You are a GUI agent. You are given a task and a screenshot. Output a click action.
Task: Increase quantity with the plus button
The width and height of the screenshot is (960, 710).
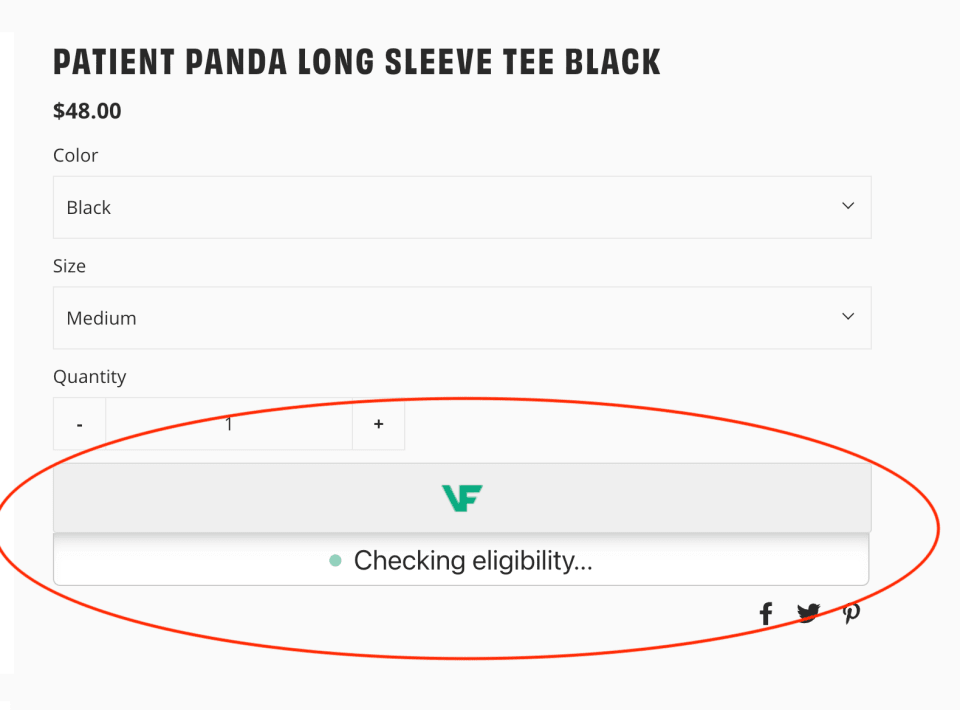[378, 424]
